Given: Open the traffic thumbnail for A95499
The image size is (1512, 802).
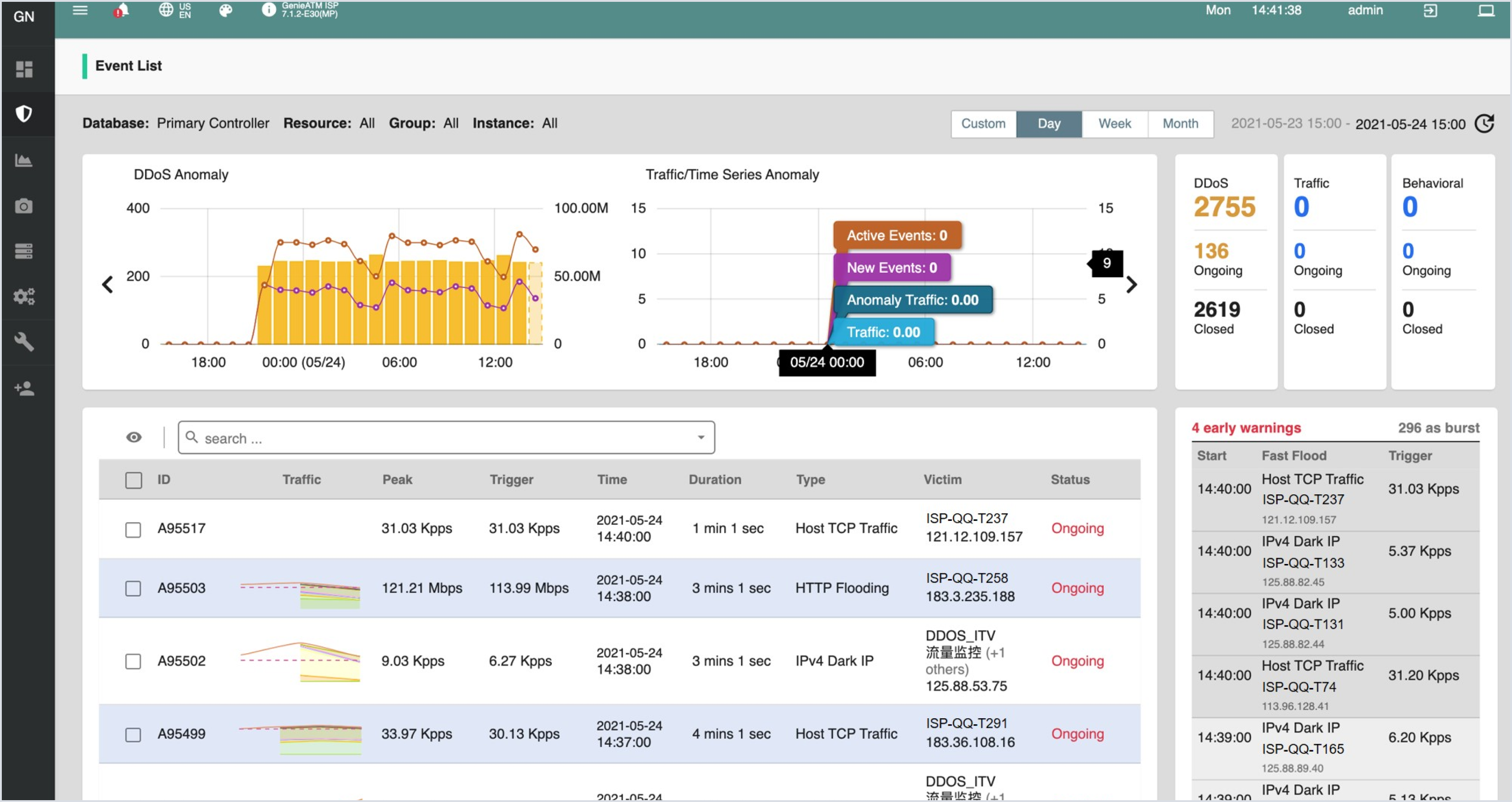Looking at the screenshot, I should pos(300,739).
